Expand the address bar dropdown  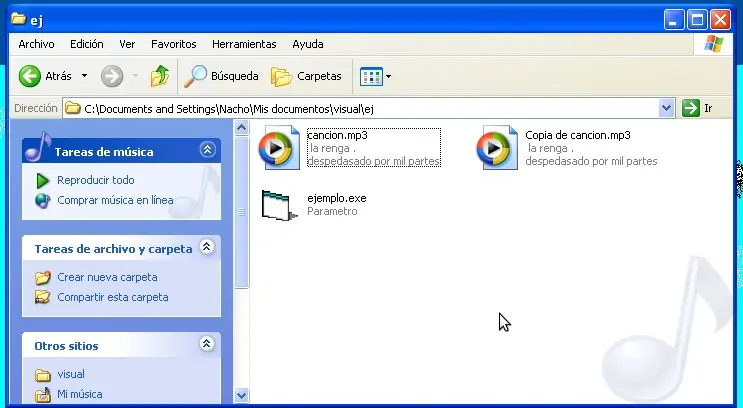pos(666,109)
